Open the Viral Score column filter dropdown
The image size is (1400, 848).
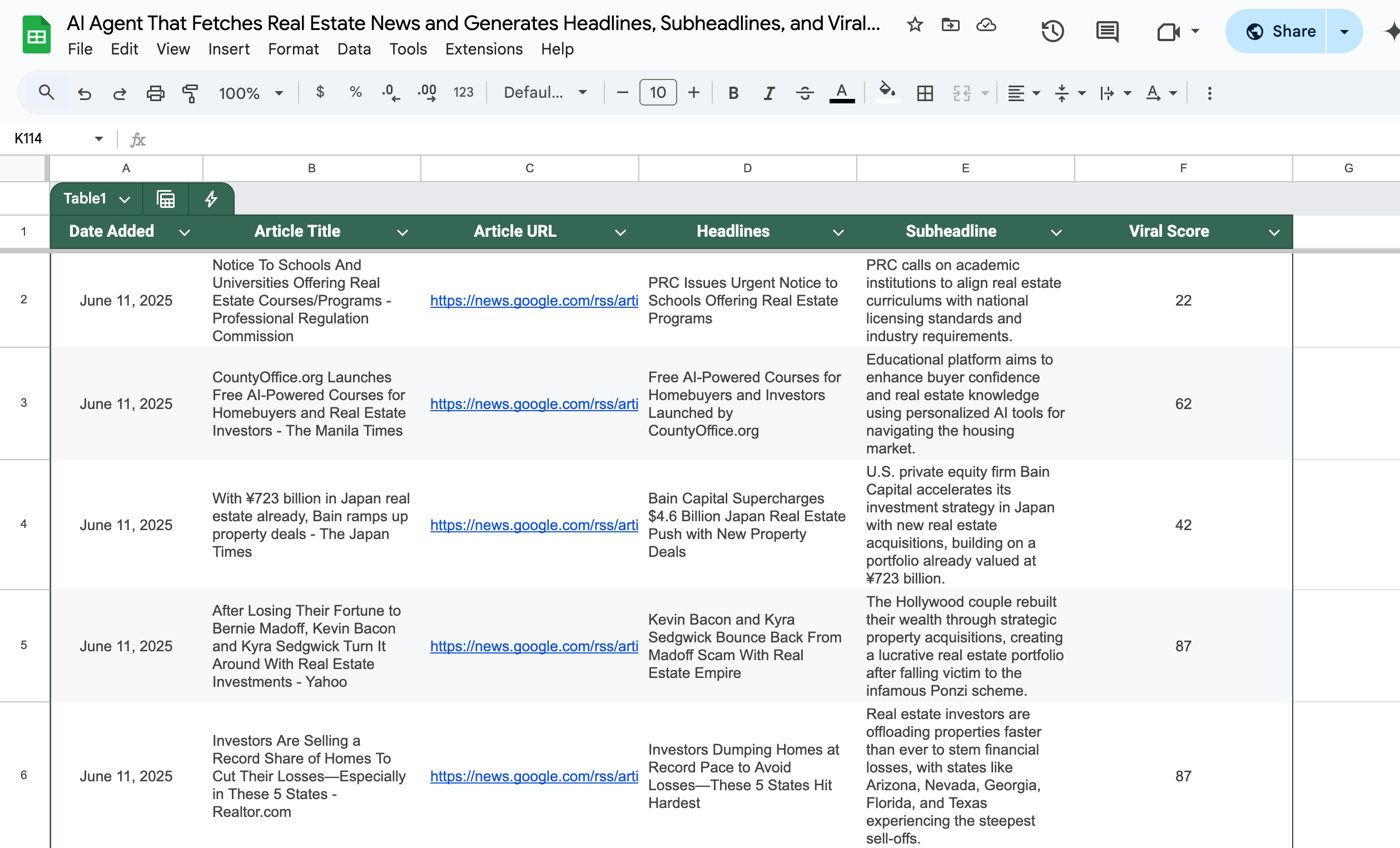[x=1274, y=232]
